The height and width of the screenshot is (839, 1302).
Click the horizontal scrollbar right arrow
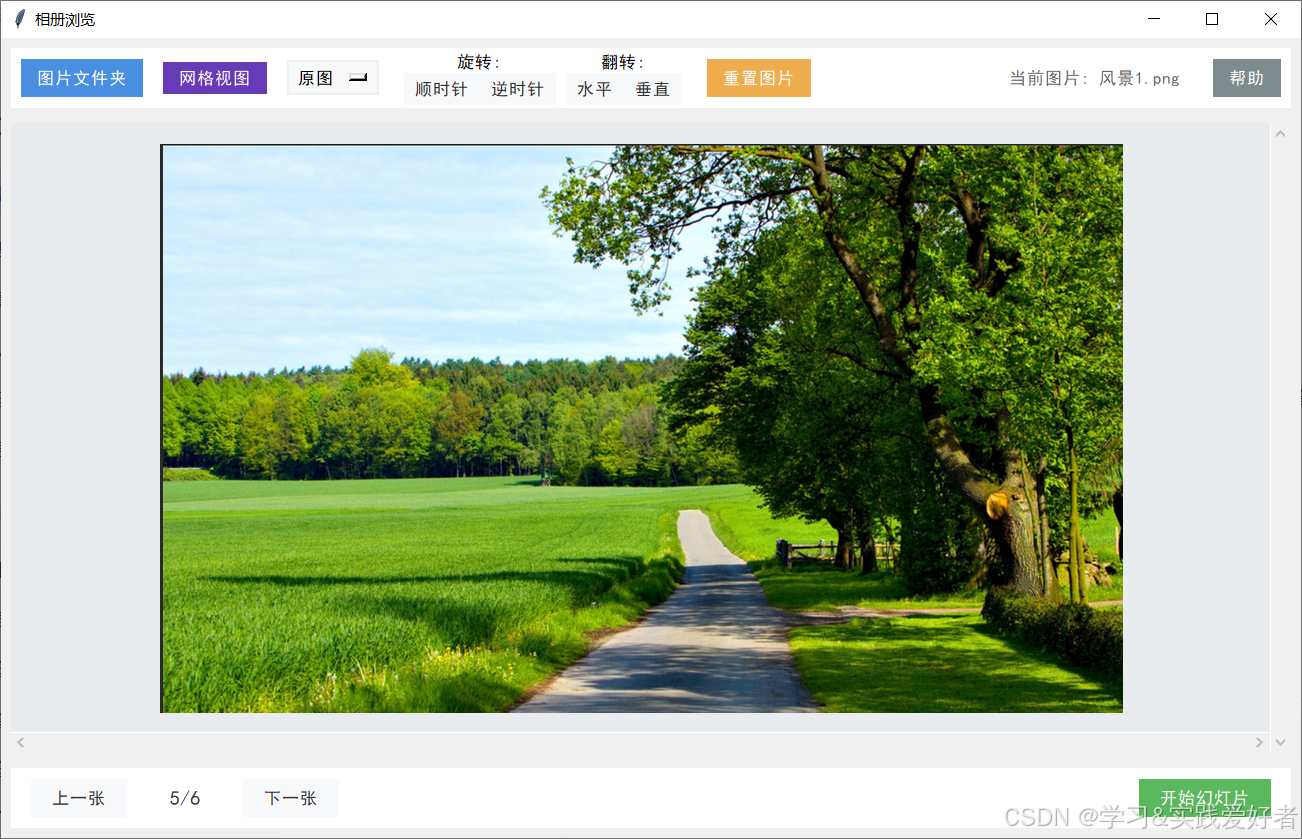pos(1260,742)
